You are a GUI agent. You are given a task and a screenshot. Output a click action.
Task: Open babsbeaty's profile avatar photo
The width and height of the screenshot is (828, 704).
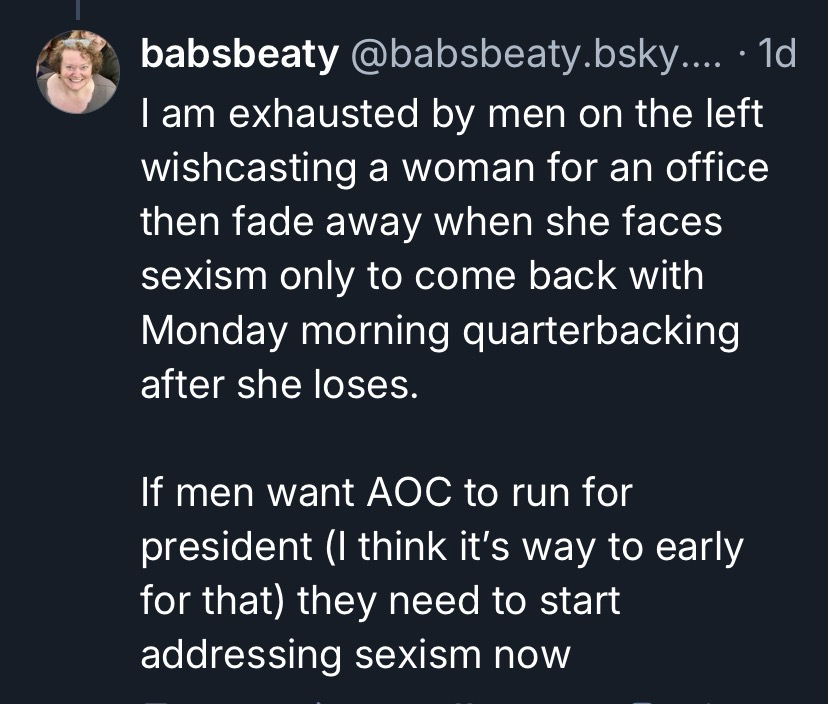coord(78,71)
